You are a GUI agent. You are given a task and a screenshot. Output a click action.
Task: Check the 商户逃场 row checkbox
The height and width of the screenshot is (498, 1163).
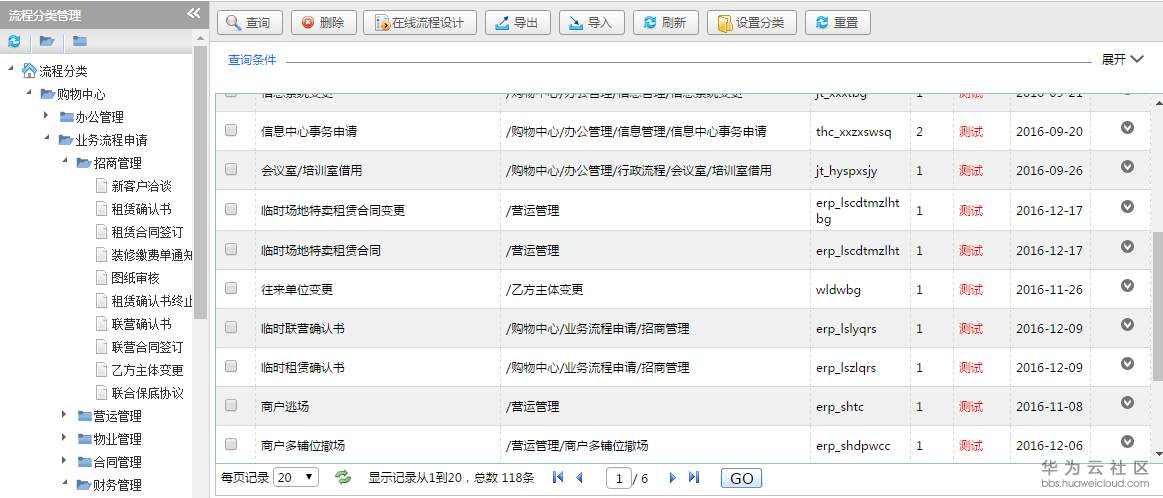231,405
